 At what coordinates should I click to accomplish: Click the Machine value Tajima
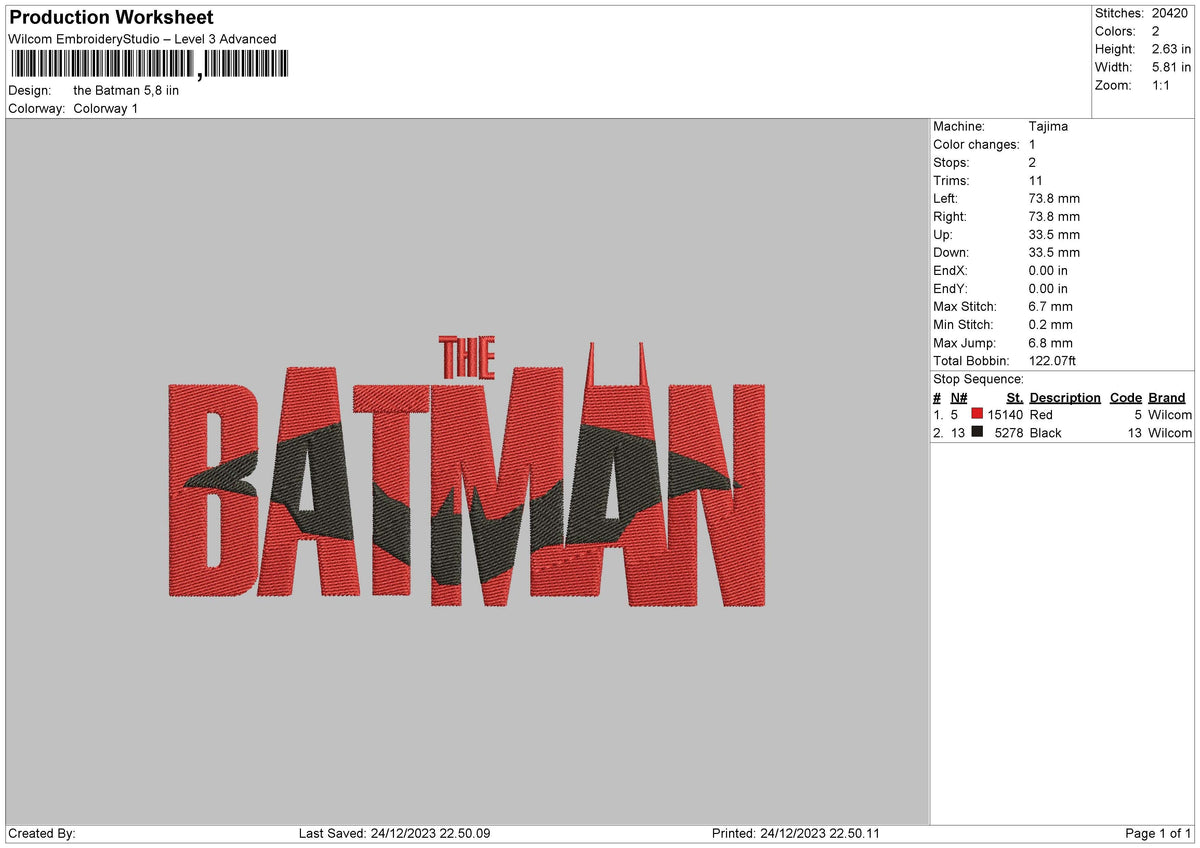point(1048,126)
